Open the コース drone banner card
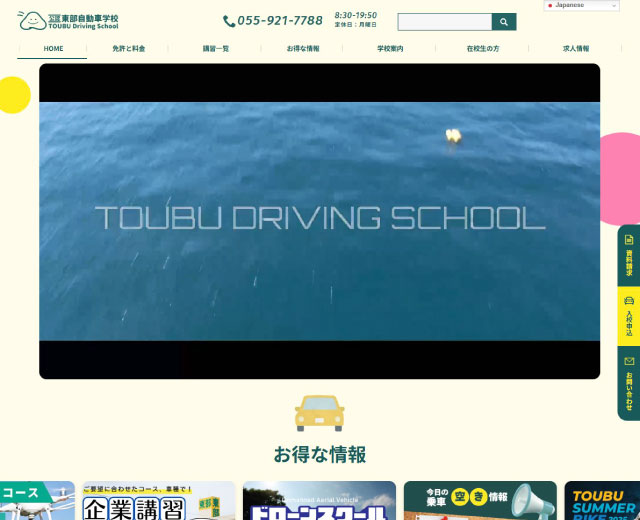 [x=37, y=500]
